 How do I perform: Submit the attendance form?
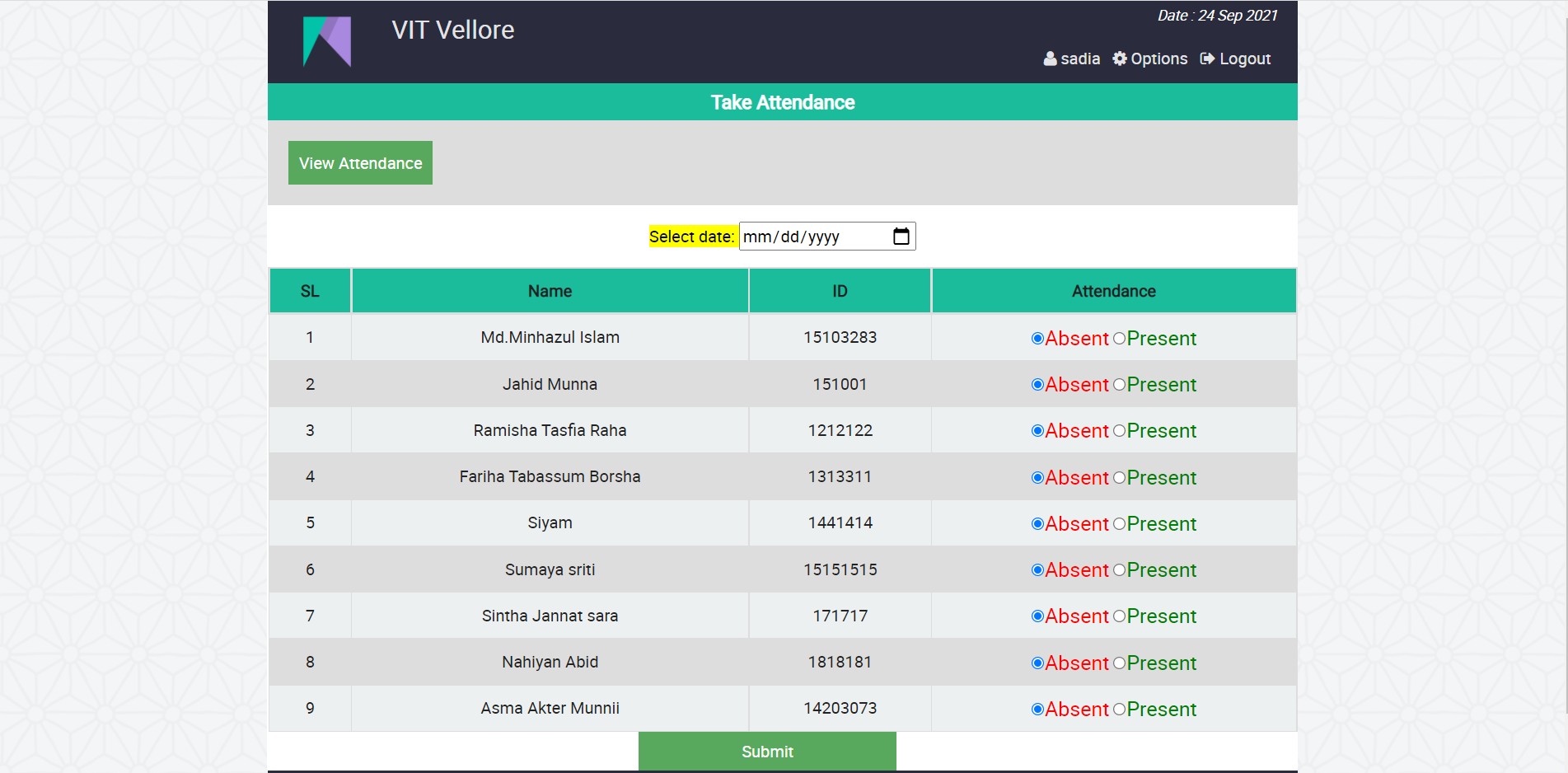tap(767, 752)
